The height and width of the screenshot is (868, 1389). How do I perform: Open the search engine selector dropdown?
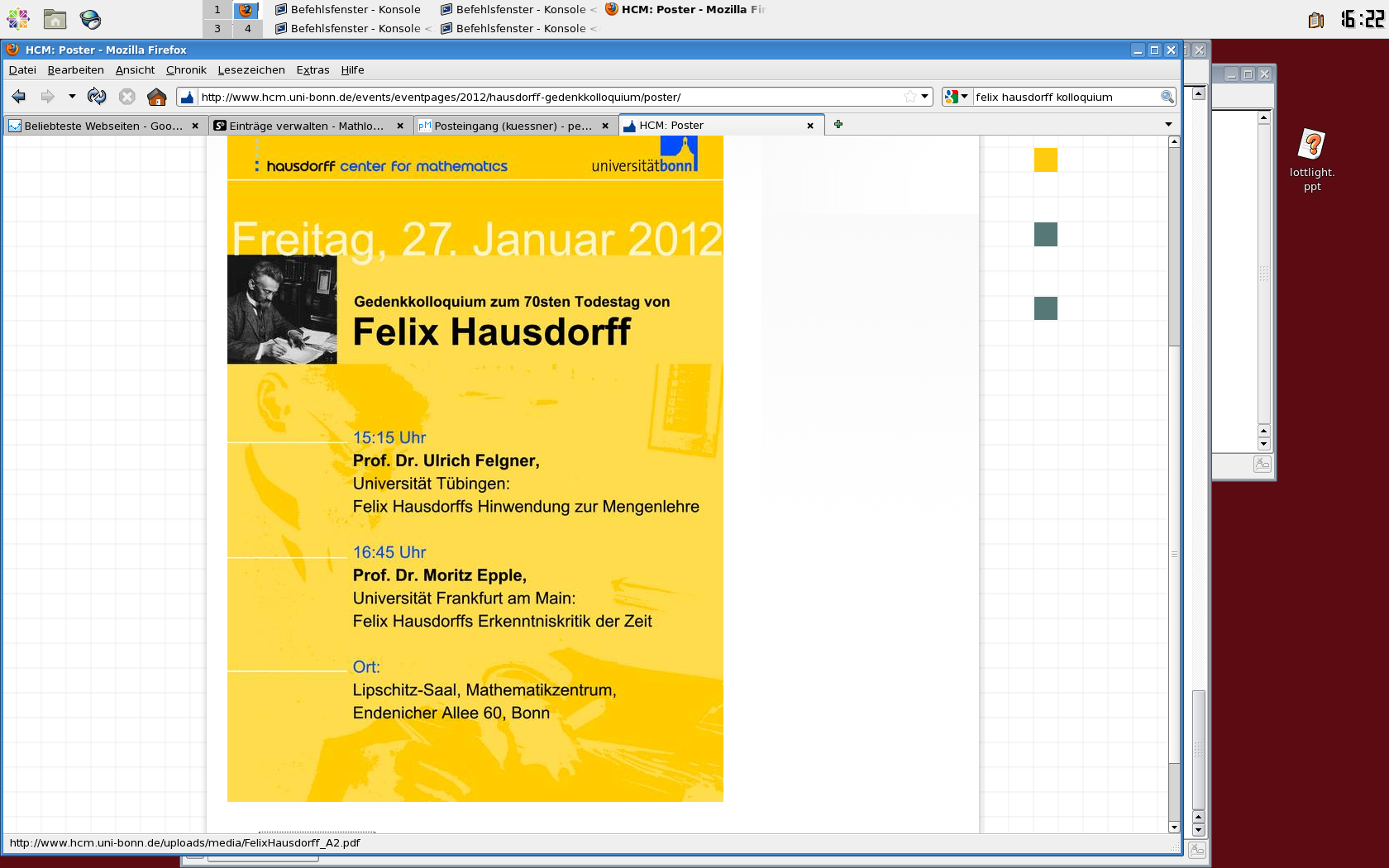(x=956, y=97)
